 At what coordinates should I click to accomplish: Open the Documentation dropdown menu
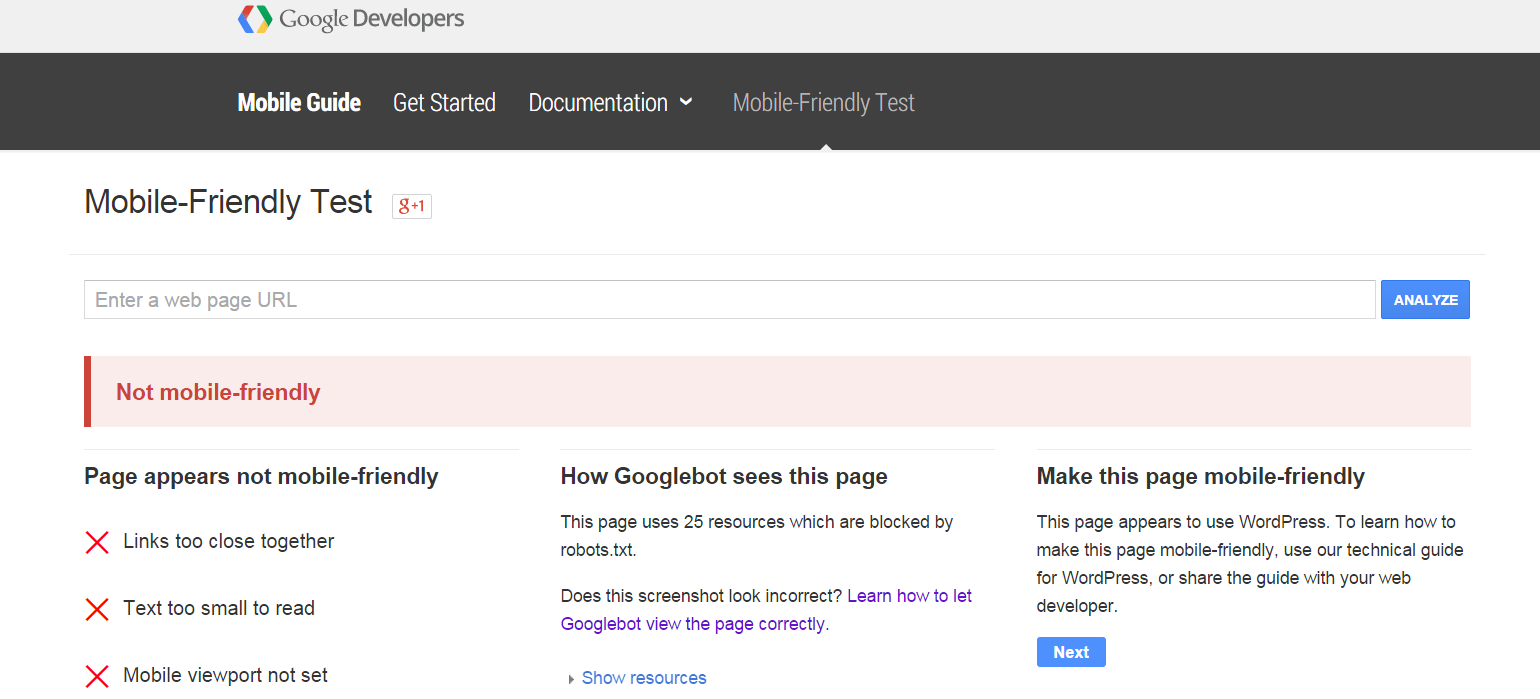tap(610, 103)
